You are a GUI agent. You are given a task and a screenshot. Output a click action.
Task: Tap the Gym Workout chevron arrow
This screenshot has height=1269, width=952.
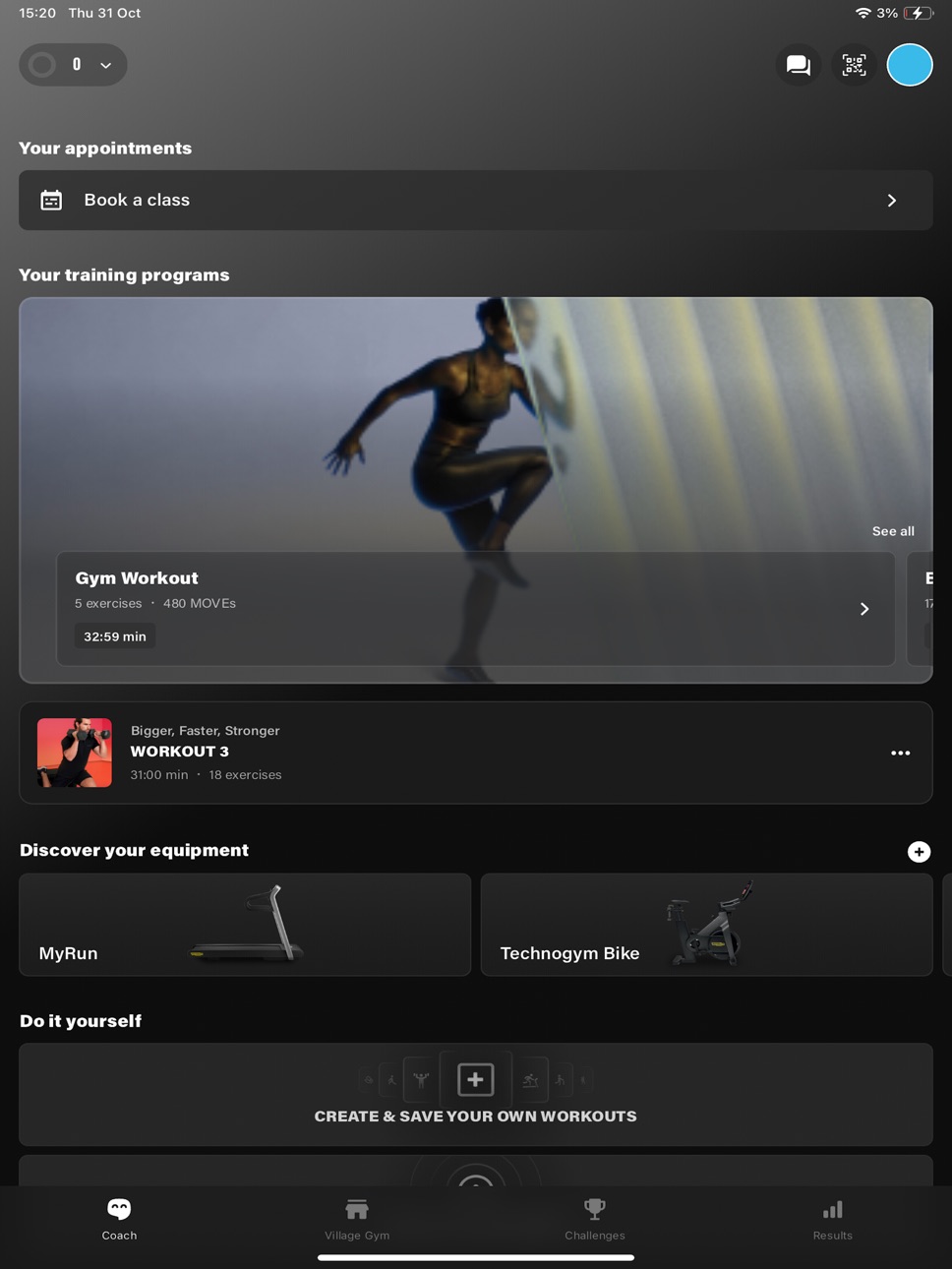tap(864, 609)
